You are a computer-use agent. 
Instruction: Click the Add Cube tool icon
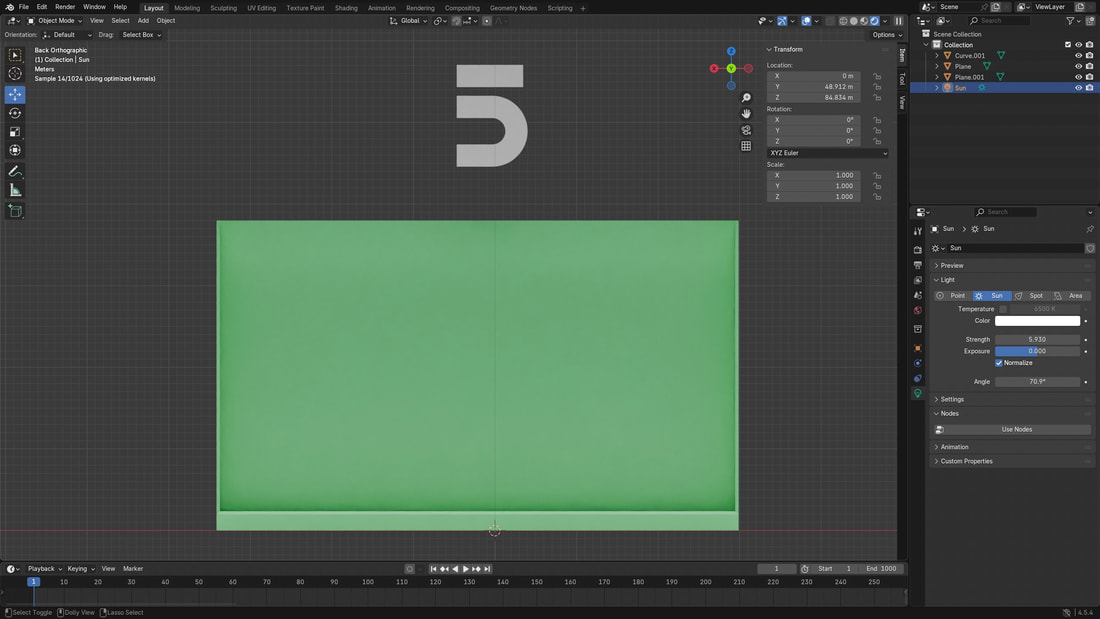pos(15,211)
